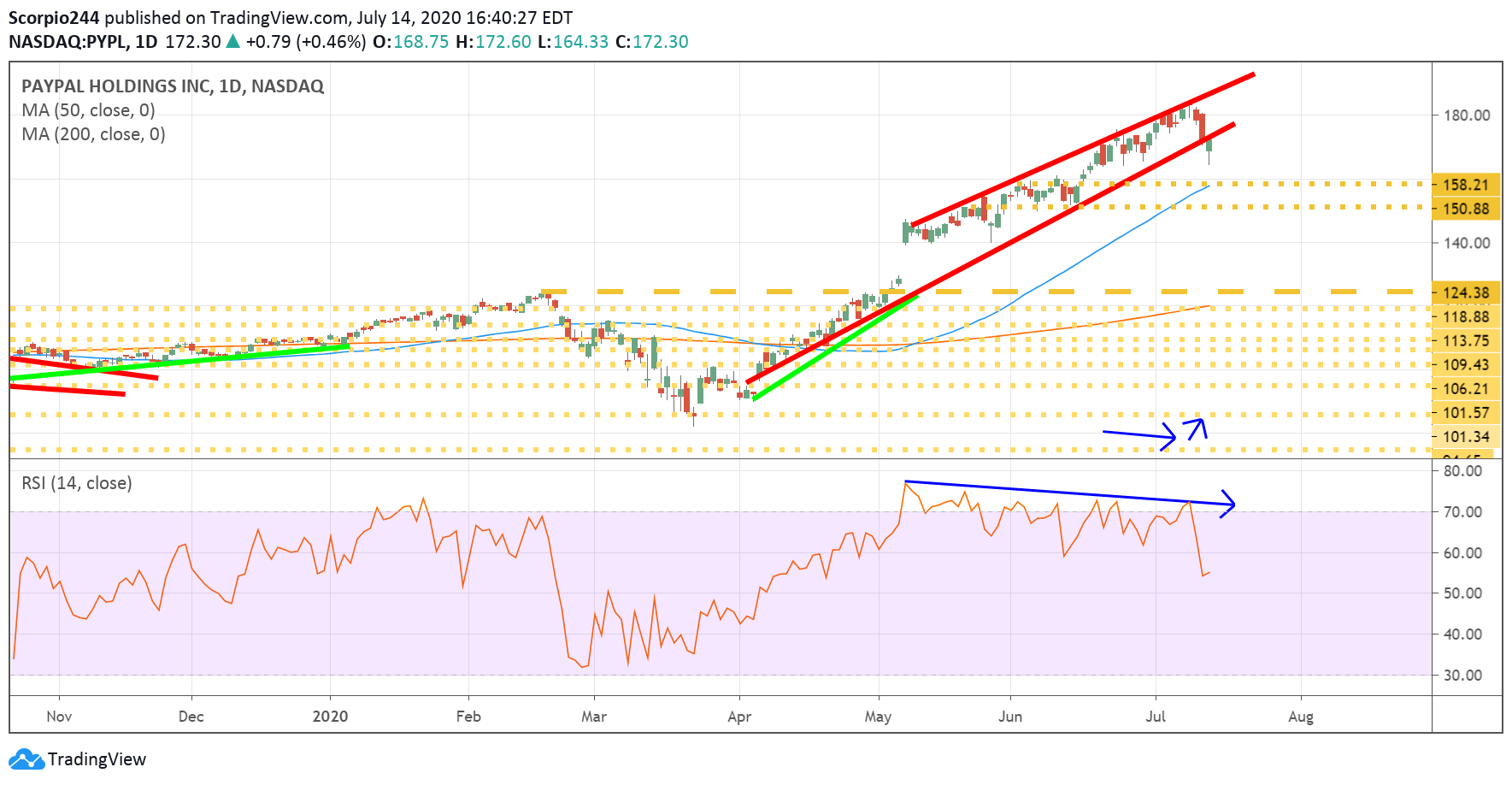Click the 140.00 price axis value
The width and height of the screenshot is (1512, 785).
pyautogui.click(x=1467, y=243)
